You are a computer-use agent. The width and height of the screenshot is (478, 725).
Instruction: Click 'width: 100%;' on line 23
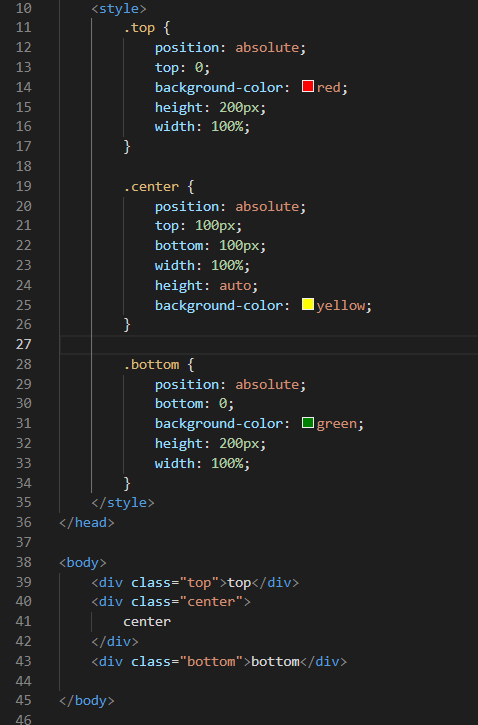[x=202, y=266]
